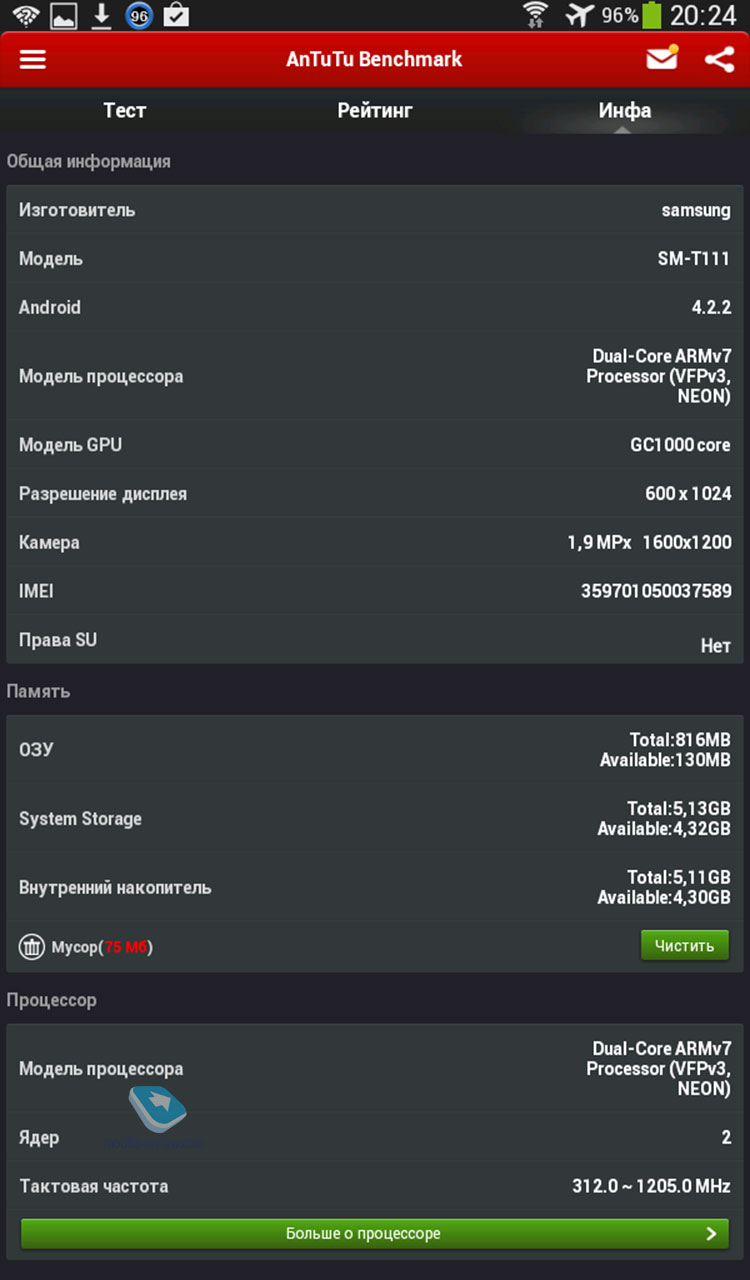Tap the shopping bag status bar icon
The image size is (750, 1280).
point(176,16)
